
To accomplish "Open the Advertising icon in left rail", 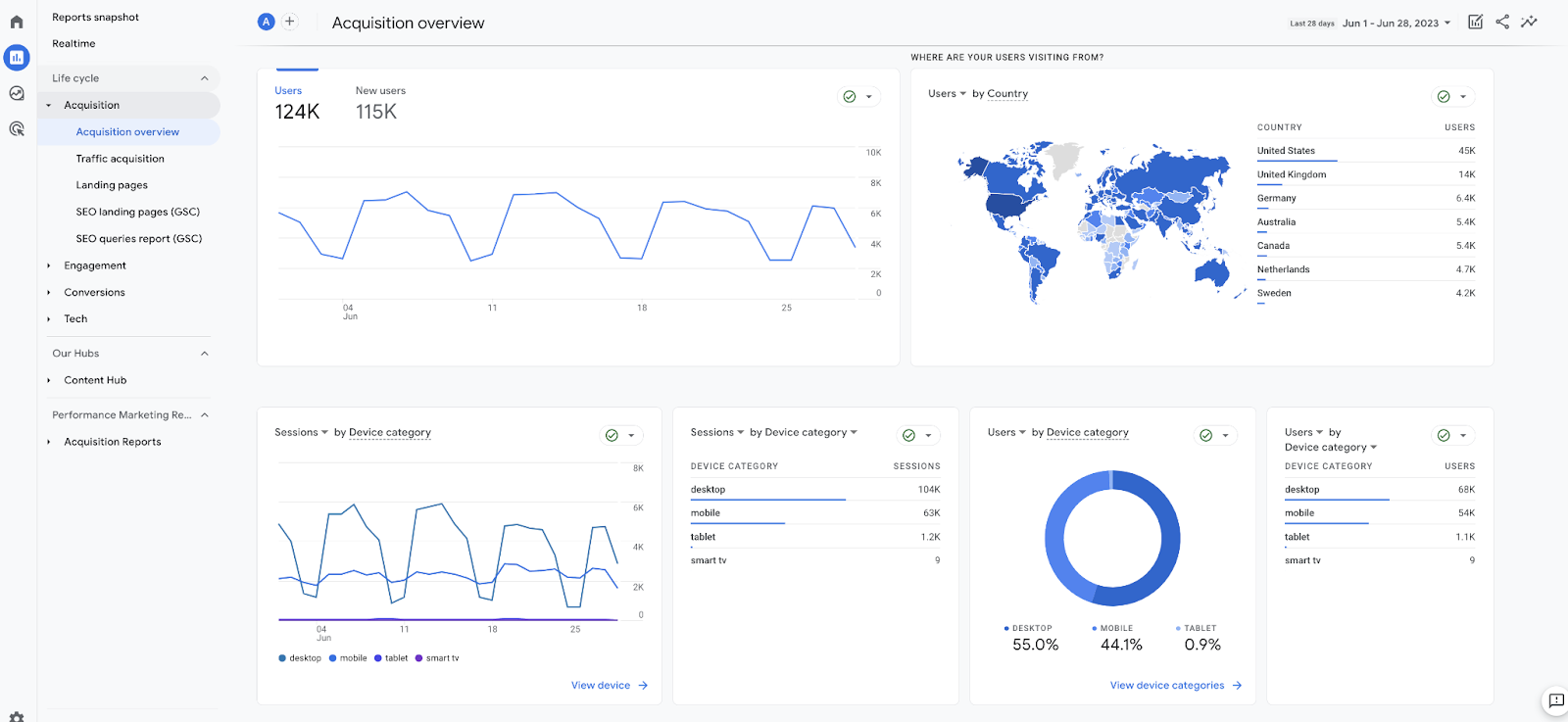I will pos(17,128).
